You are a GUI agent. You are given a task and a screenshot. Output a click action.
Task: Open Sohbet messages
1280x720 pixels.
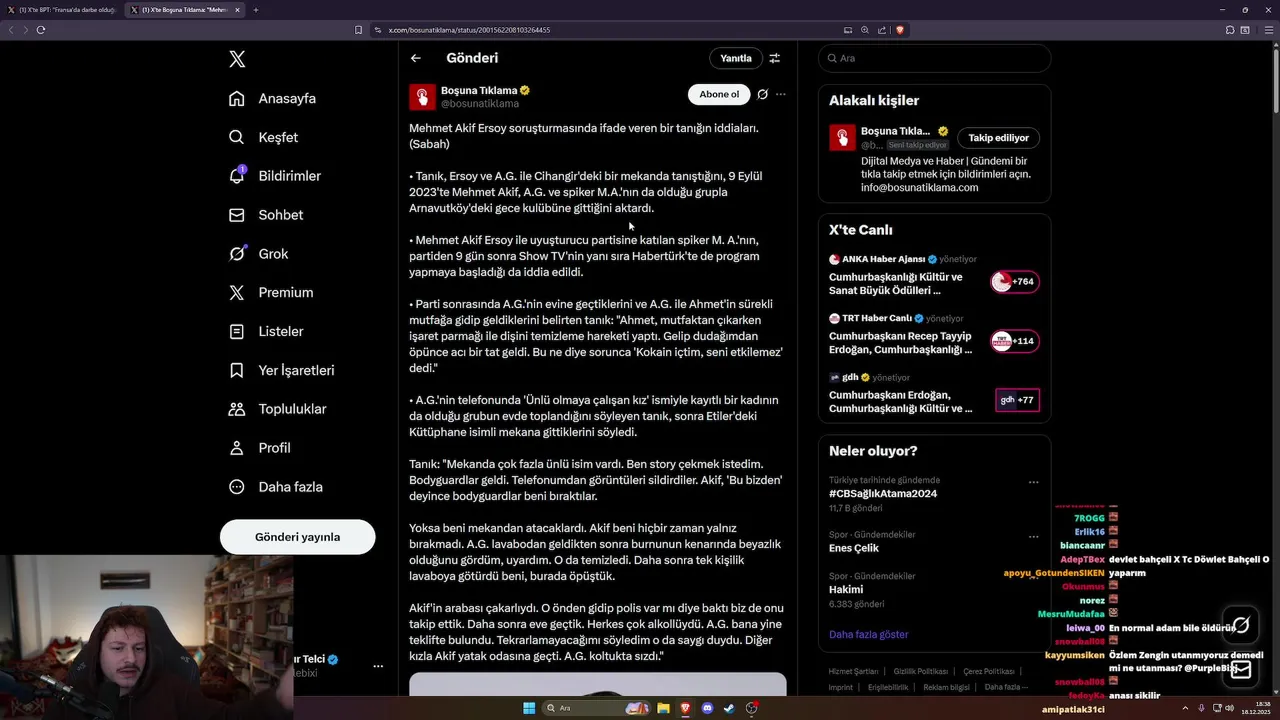[265, 215]
